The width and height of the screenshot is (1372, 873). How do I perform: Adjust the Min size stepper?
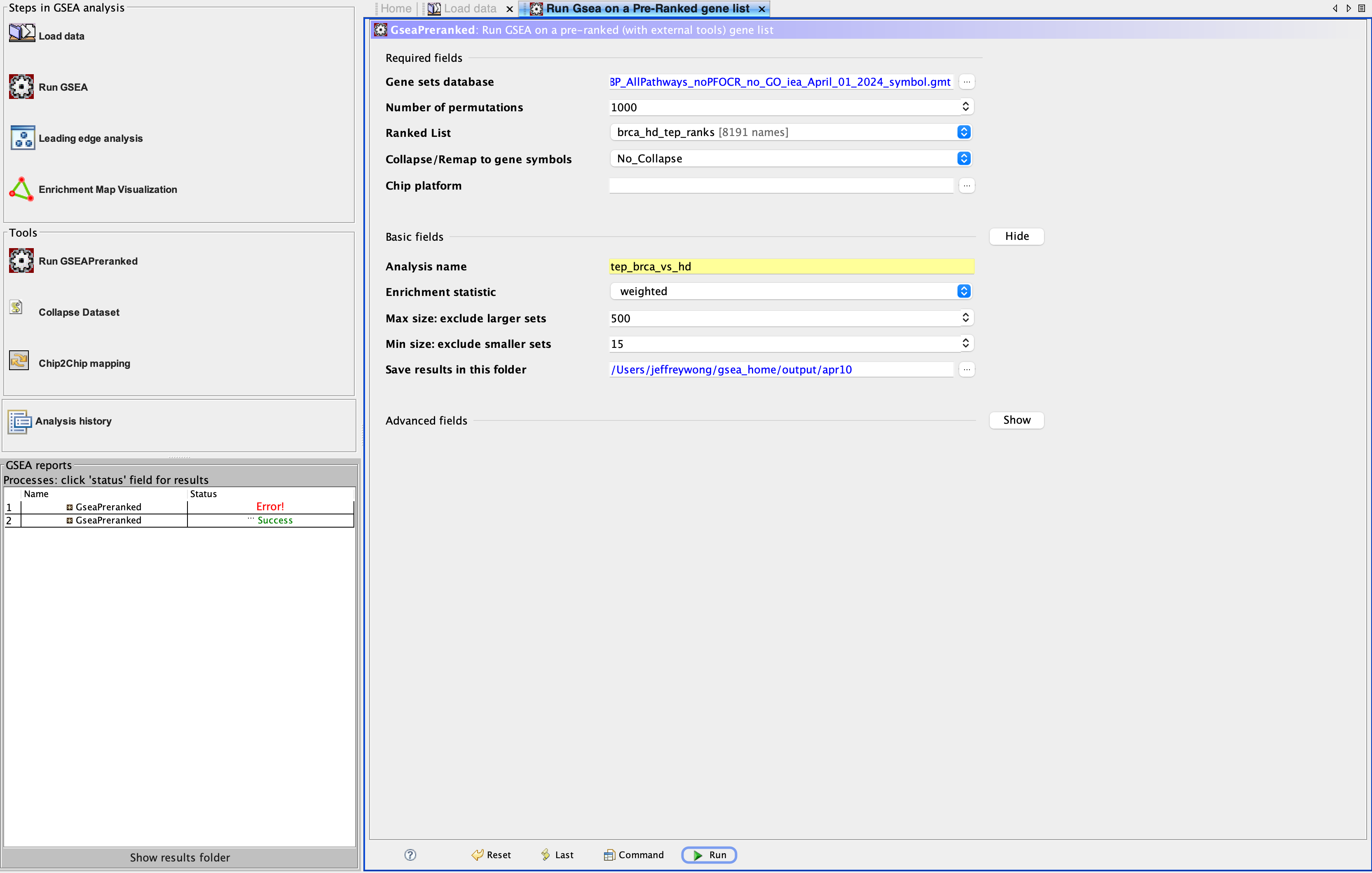[966, 343]
